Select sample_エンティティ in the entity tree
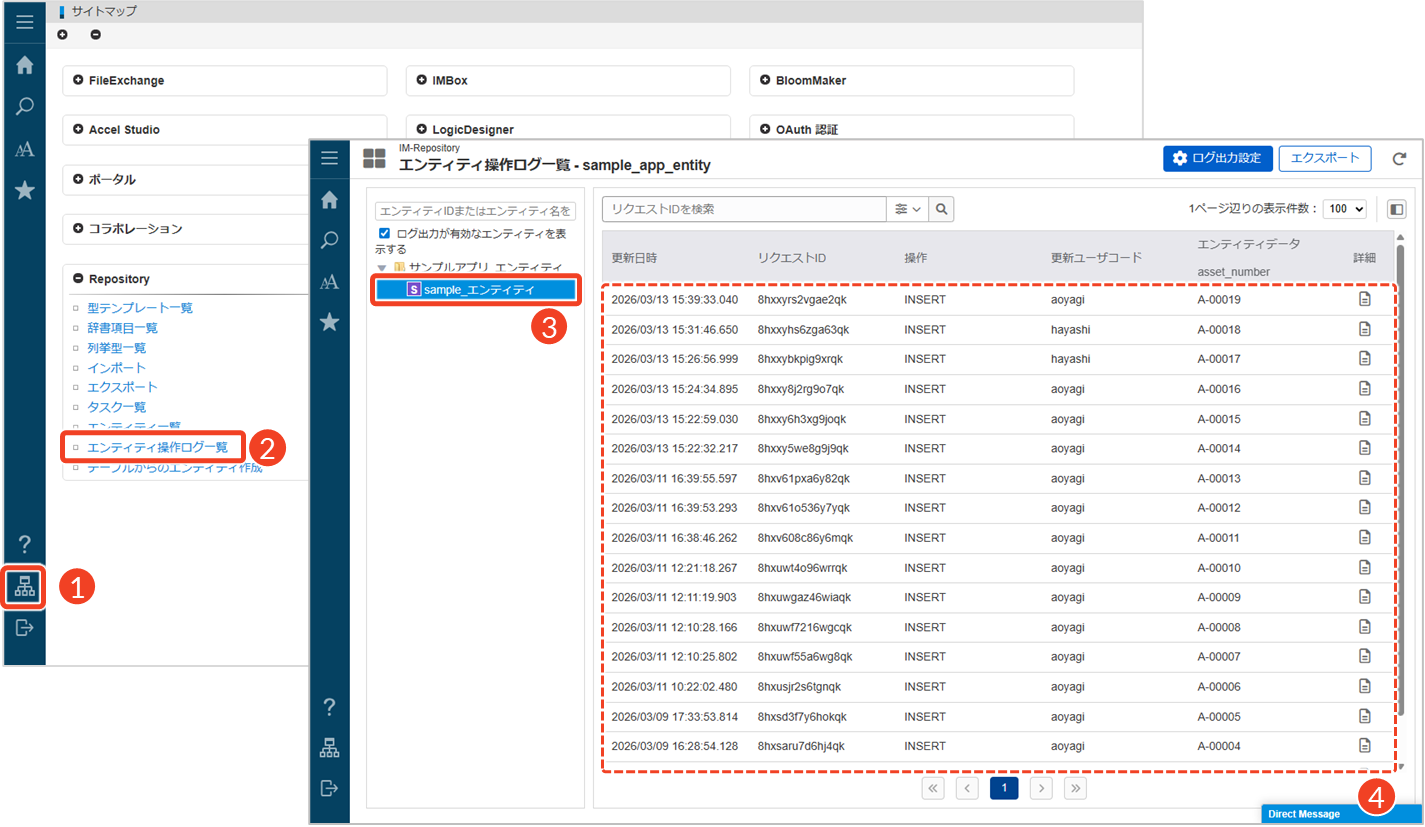This screenshot has height=827, width=1425. [x=478, y=290]
